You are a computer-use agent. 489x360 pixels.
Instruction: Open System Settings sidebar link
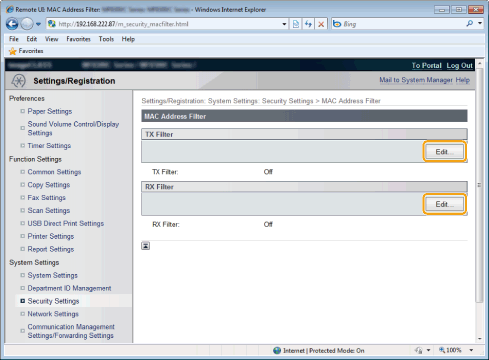point(53,275)
